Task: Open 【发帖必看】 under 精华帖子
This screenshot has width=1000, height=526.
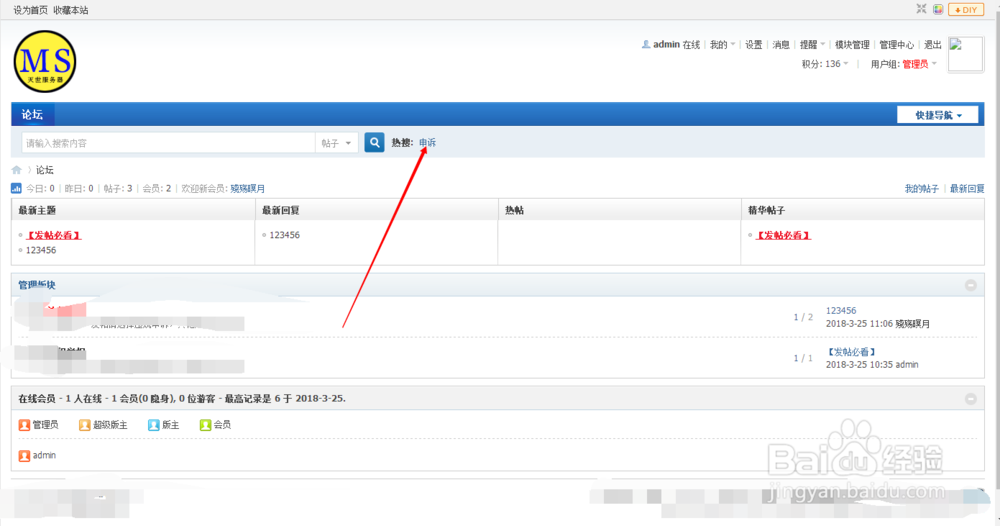Action: 783,235
